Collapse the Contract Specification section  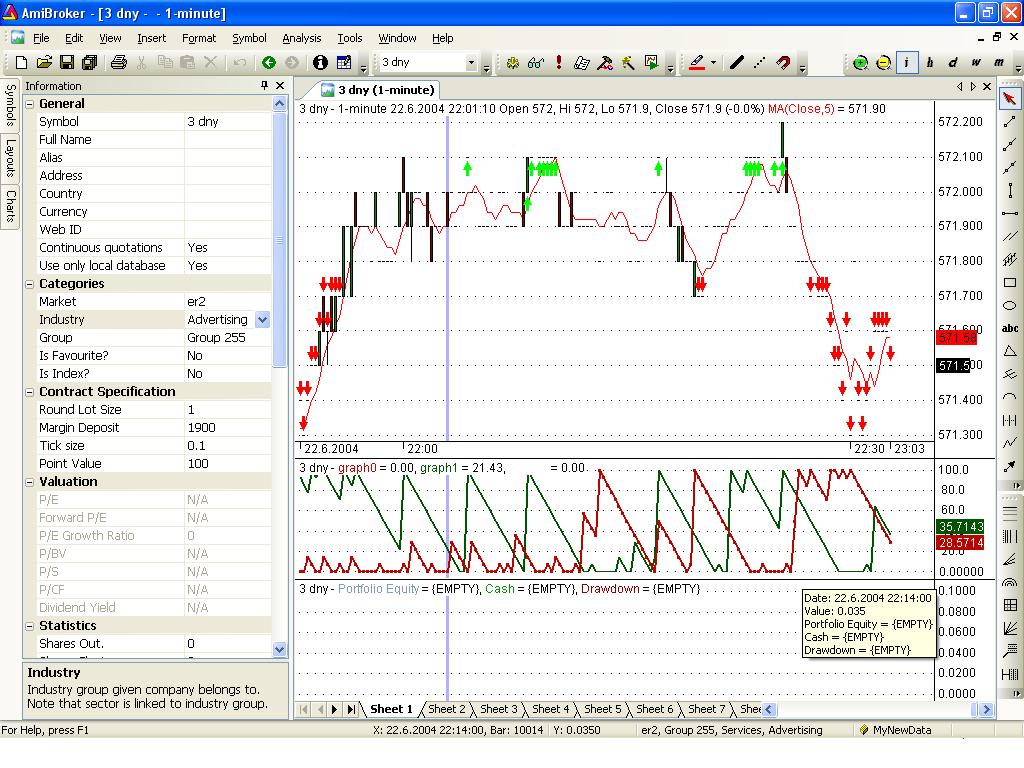pyautogui.click(x=30, y=392)
